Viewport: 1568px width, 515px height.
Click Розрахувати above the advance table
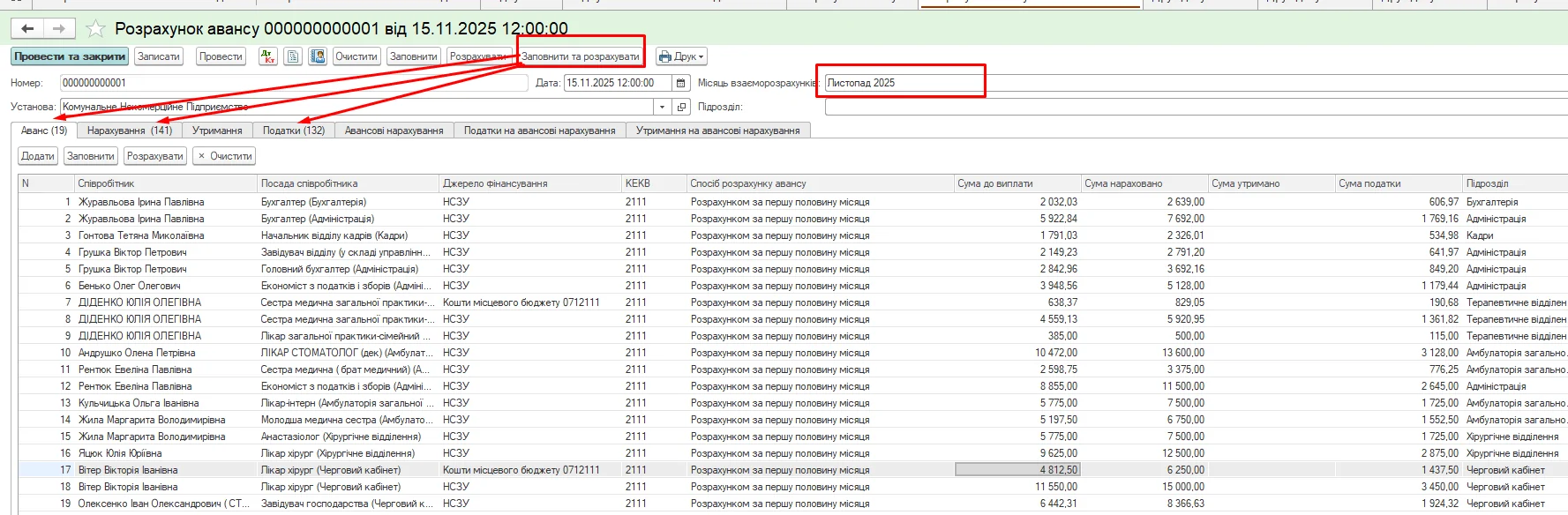tap(155, 156)
